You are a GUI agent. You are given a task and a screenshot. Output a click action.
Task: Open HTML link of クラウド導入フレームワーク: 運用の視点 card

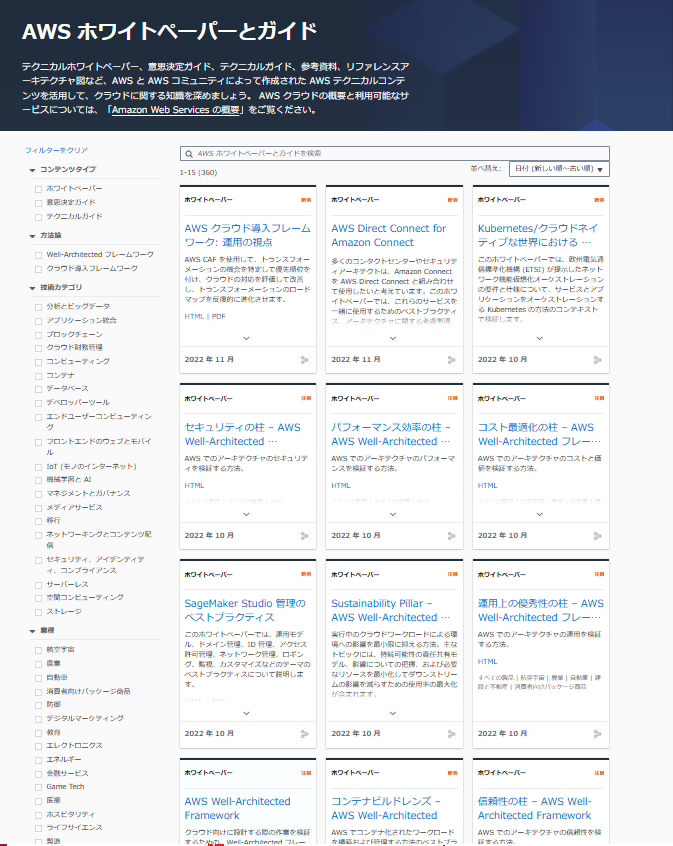pyautogui.click(x=194, y=317)
